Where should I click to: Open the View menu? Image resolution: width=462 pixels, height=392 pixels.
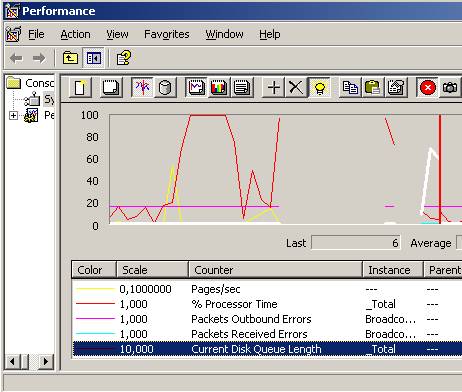(x=117, y=34)
